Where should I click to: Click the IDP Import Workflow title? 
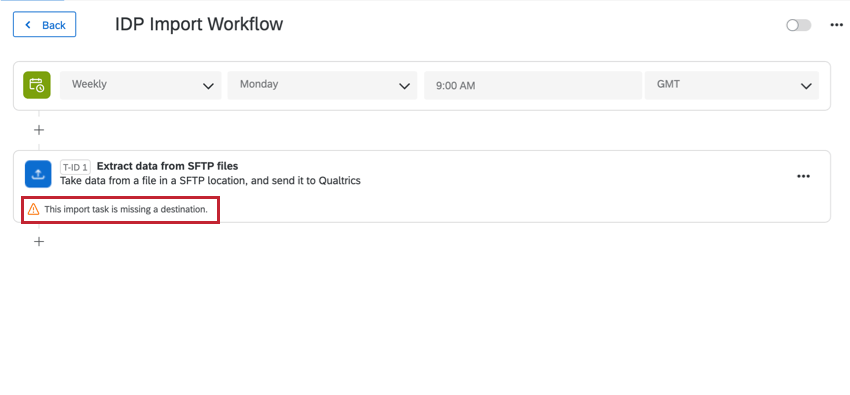coord(199,24)
